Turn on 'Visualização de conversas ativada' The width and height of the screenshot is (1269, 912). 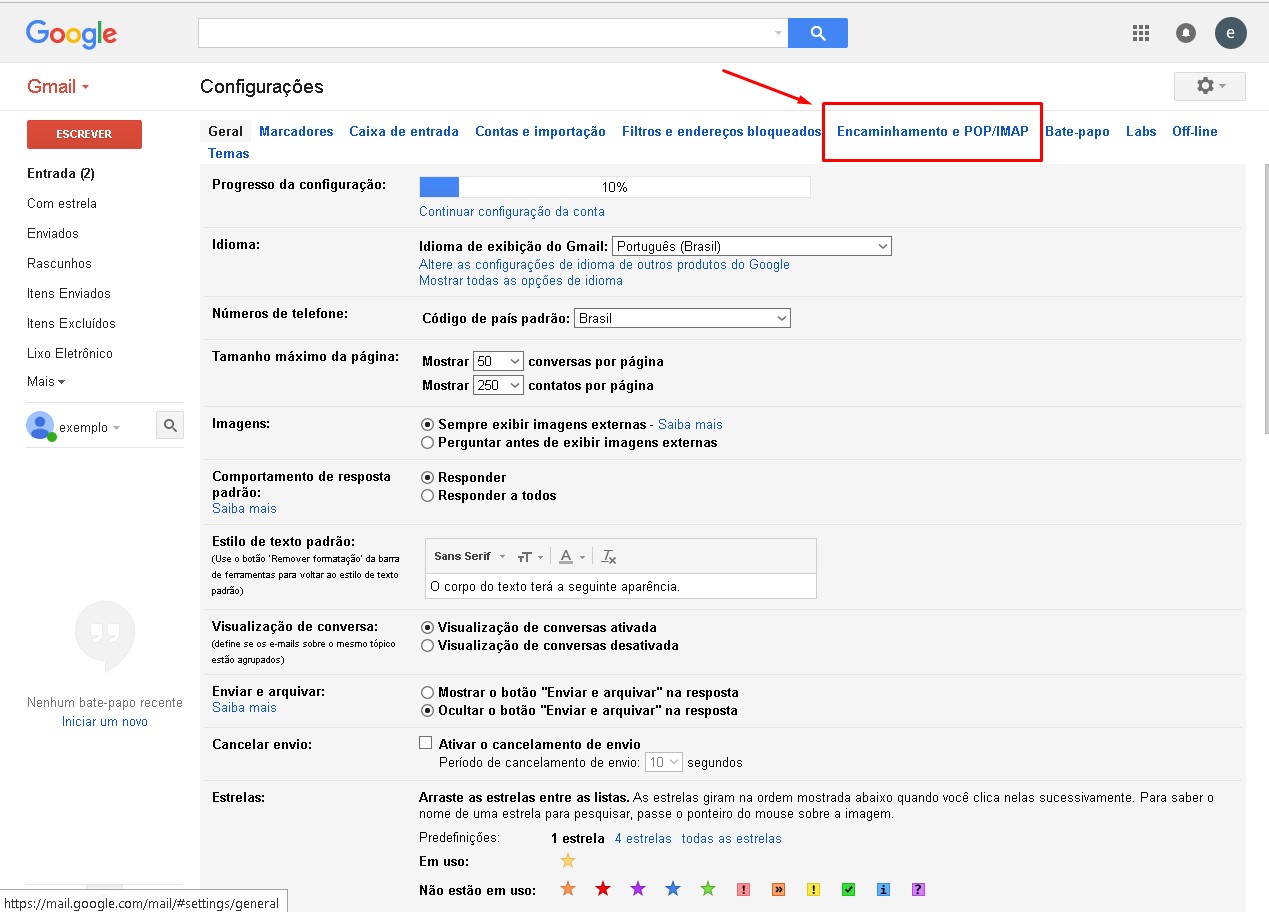(x=428, y=627)
